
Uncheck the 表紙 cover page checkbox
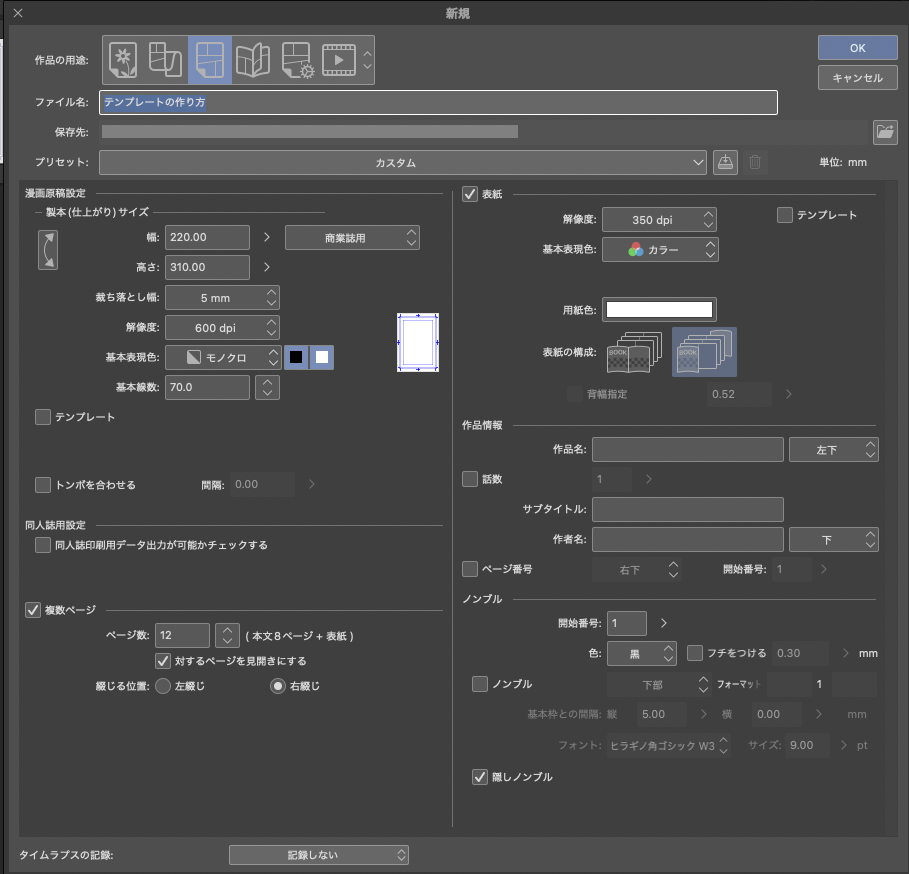[470, 195]
